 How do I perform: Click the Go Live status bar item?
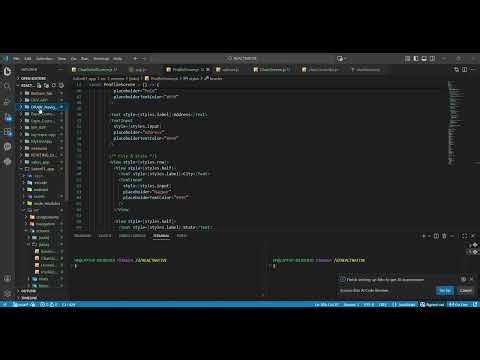click(459, 304)
